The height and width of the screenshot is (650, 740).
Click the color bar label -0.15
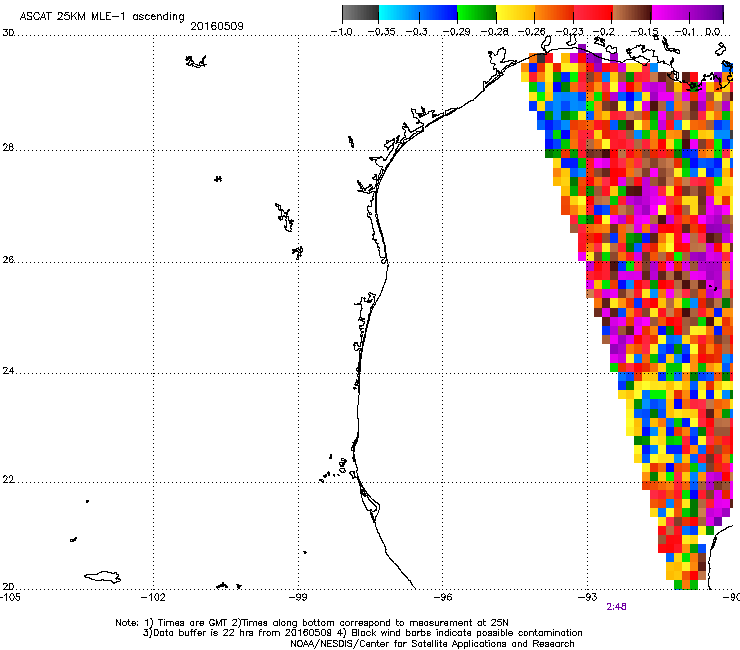pos(645,32)
